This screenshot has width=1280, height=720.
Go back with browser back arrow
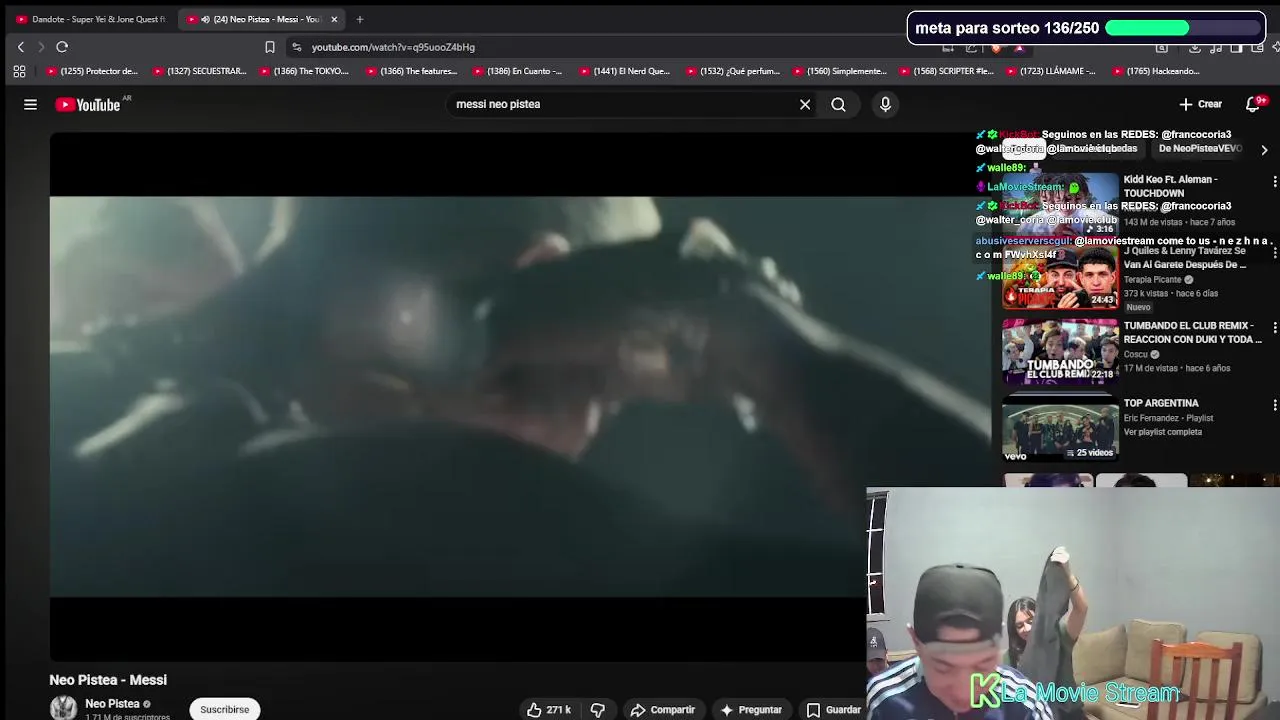pyautogui.click(x=20, y=47)
